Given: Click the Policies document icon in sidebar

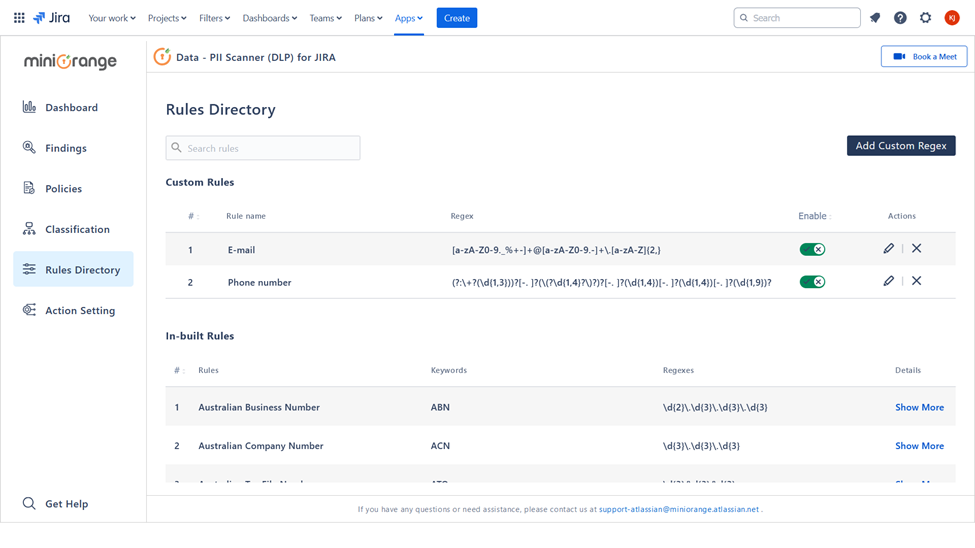Looking at the screenshot, I should [x=29, y=188].
